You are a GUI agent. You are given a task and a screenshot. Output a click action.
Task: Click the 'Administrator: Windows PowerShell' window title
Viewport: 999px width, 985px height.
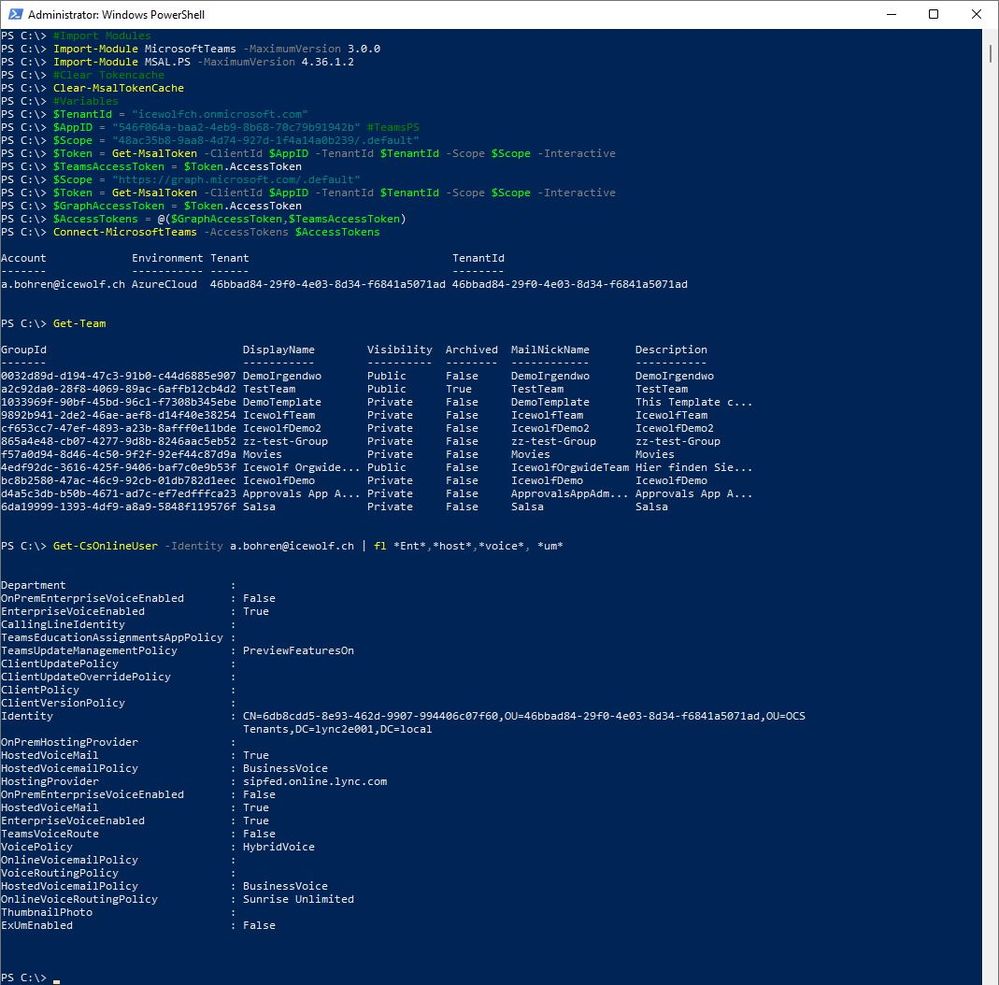coord(117,15)
